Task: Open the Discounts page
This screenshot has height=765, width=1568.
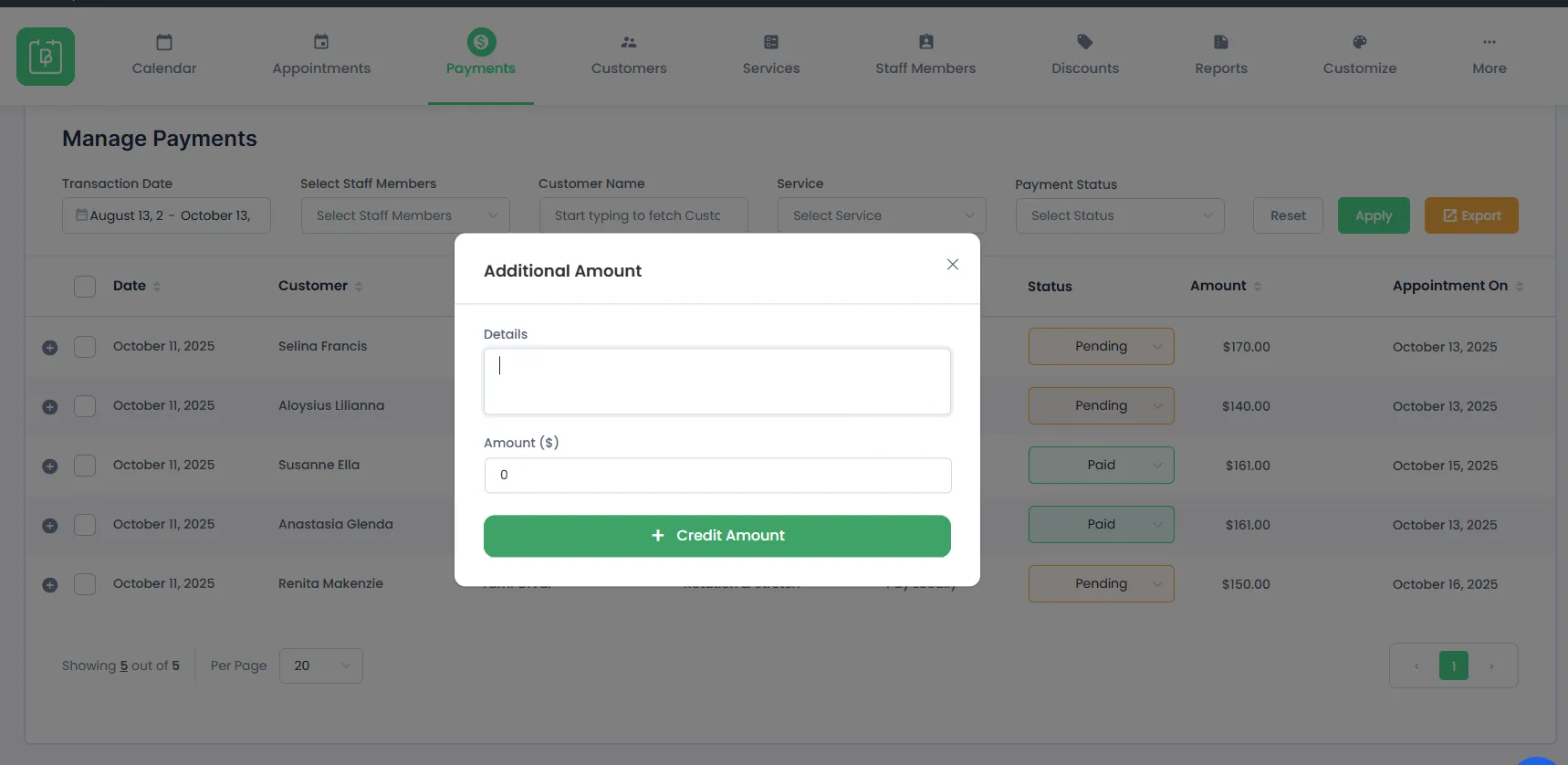Action: click(1084, 56)
